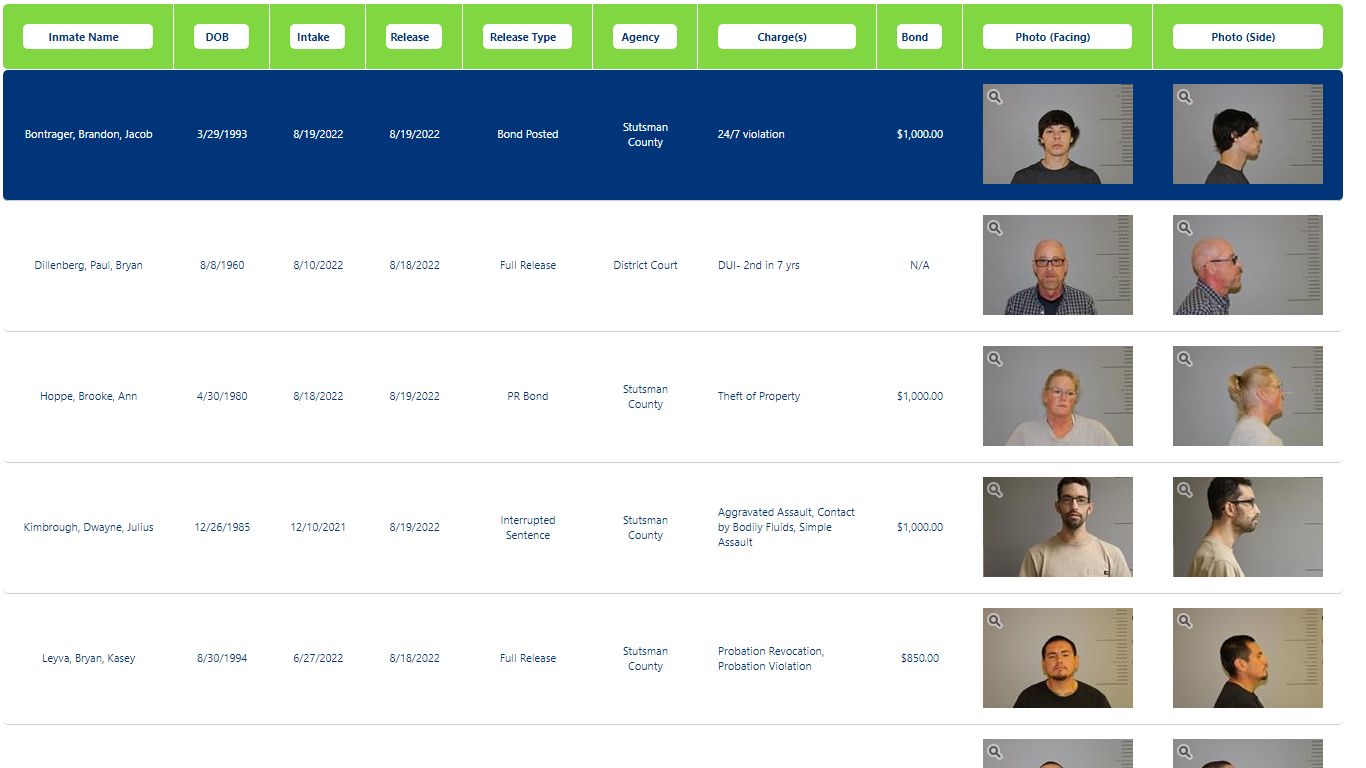
Task: Select inmate name Dillenberg, Paul, Bryan
Action: (x=88, y=265)
